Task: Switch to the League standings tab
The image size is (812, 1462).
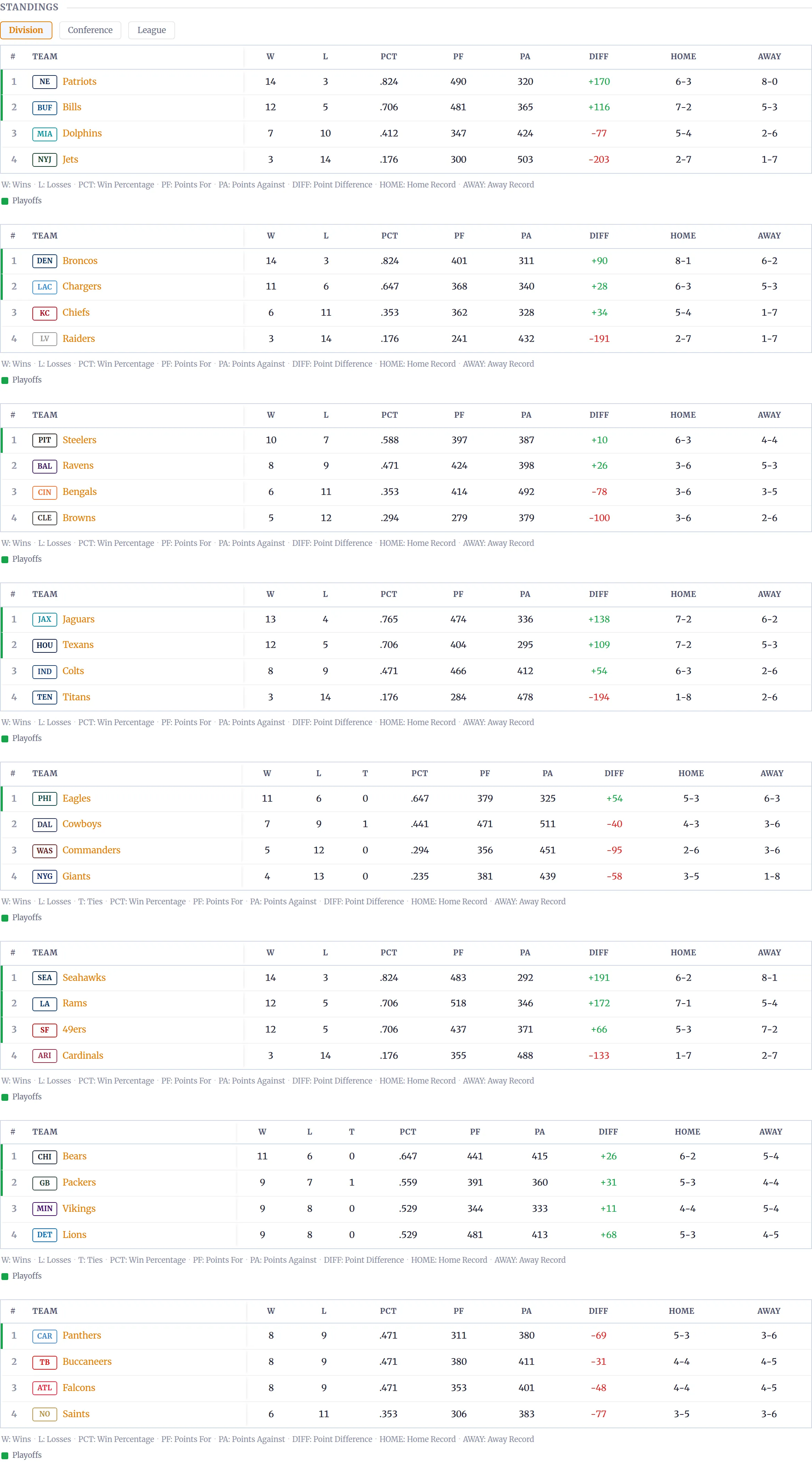Action: 152,30
